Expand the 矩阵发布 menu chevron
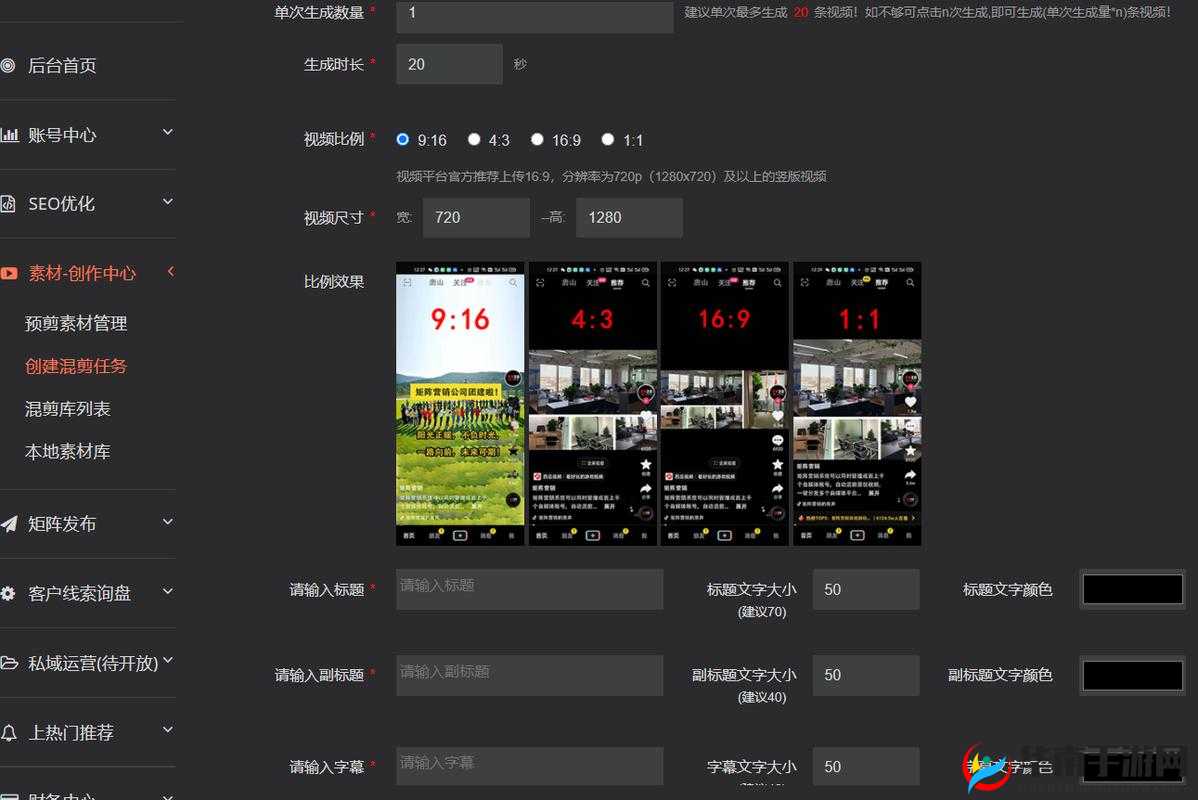 (x=167, y=522)
